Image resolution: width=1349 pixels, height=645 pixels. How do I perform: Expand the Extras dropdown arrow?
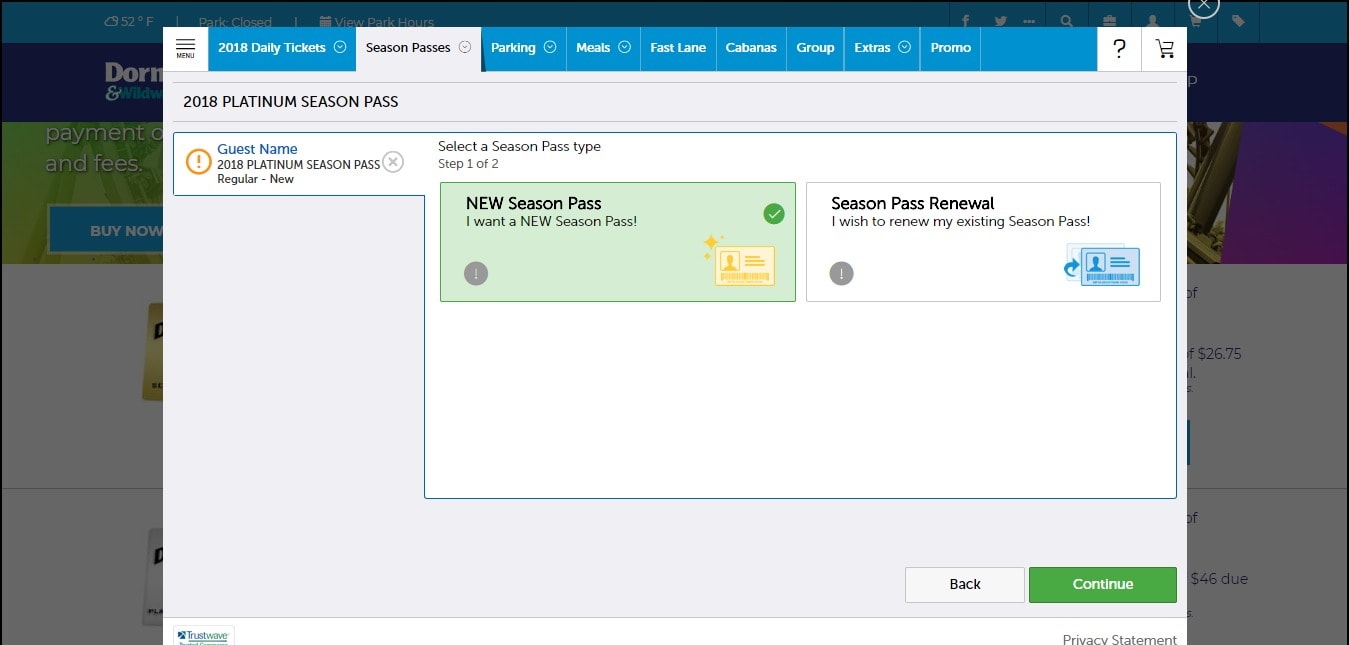click(x=904, y=47)
